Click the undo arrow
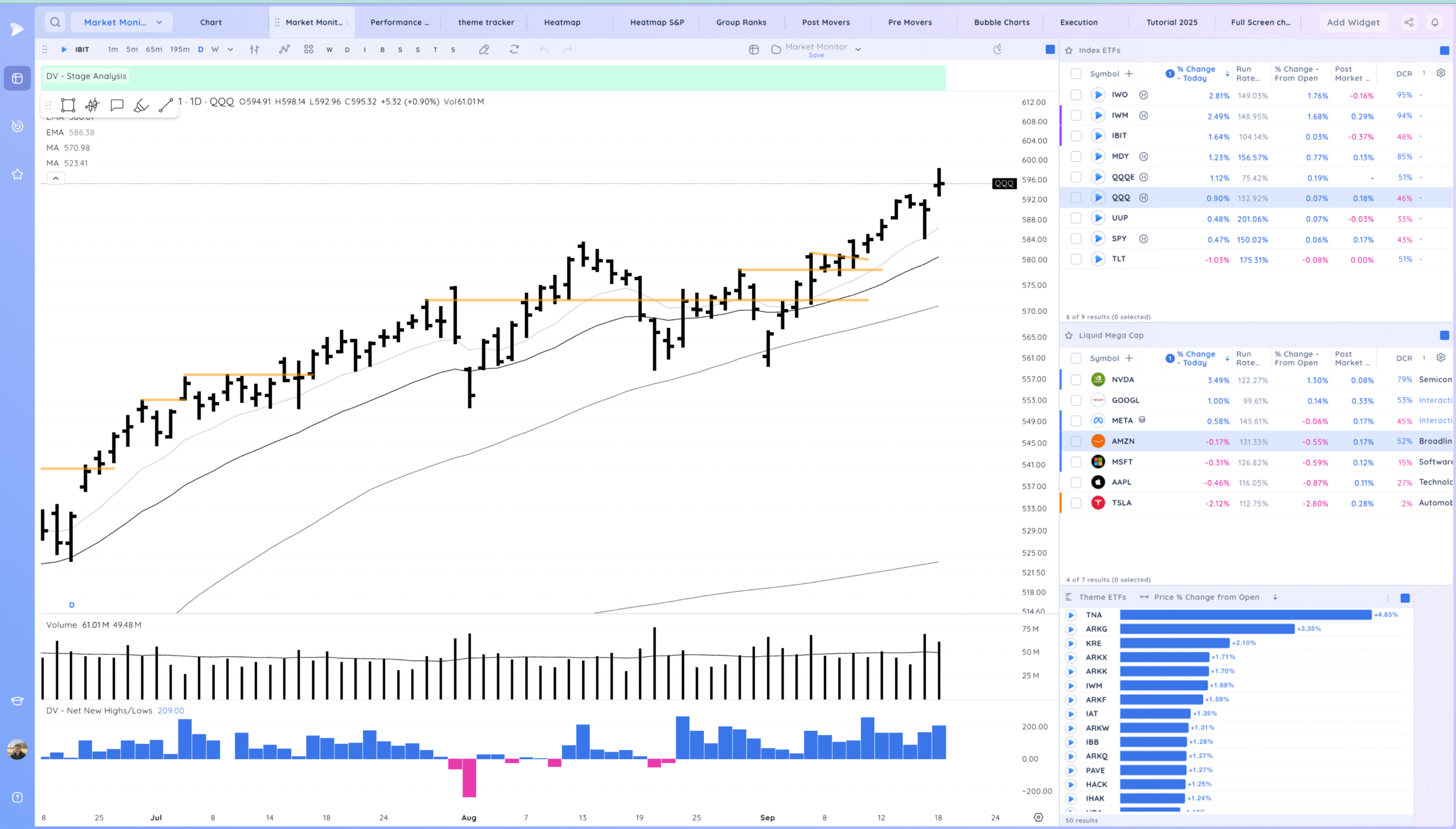 pos(544,49)
